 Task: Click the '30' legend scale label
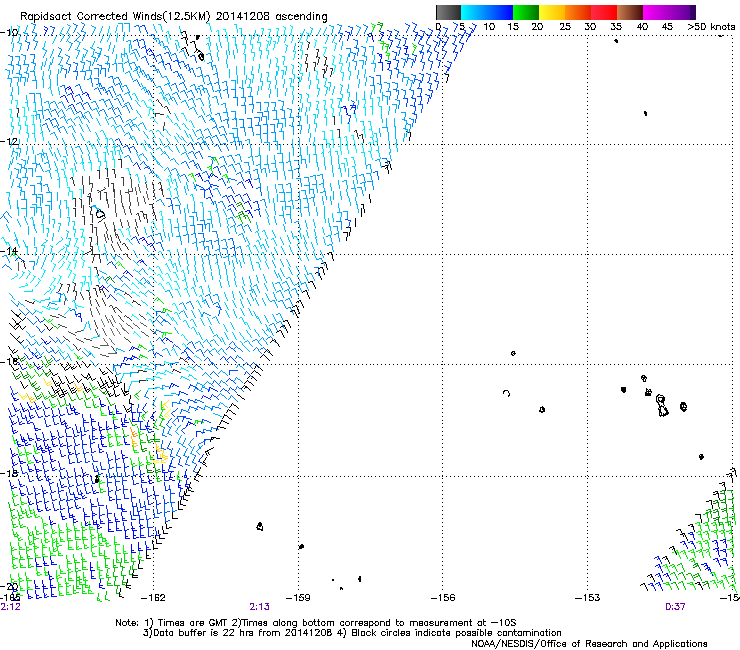pyautogui.click(x=590, y=27)
